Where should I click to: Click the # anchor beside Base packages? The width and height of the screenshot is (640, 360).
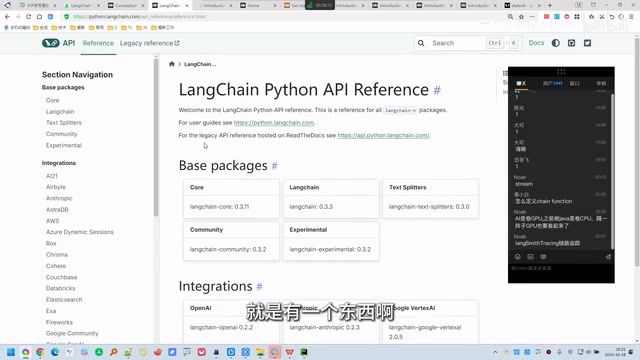[275, 166]
